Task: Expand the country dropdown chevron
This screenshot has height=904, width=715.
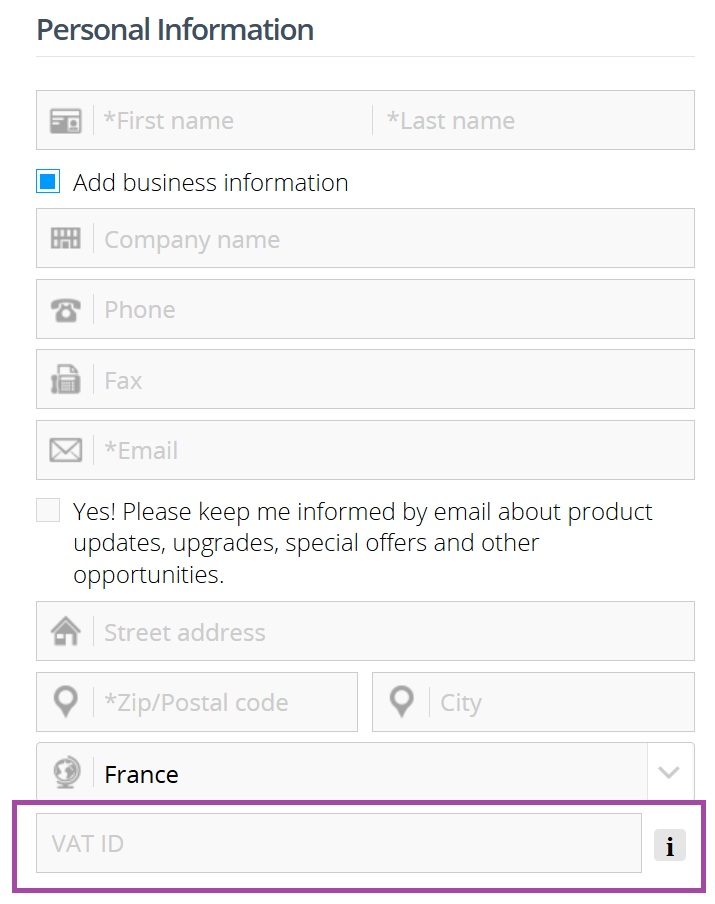Action: (669, 772)
